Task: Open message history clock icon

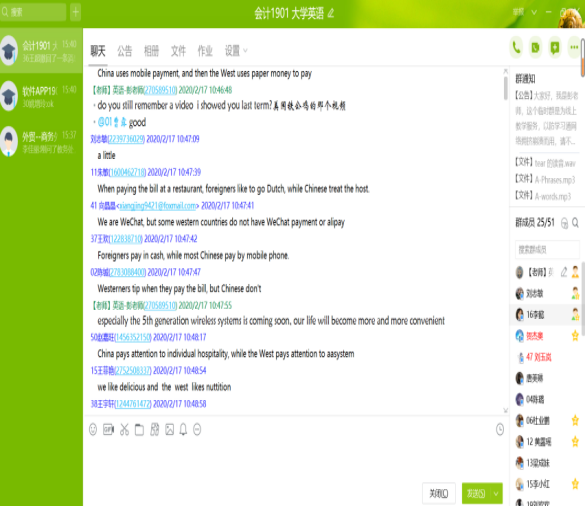Action: coord(500,430)
